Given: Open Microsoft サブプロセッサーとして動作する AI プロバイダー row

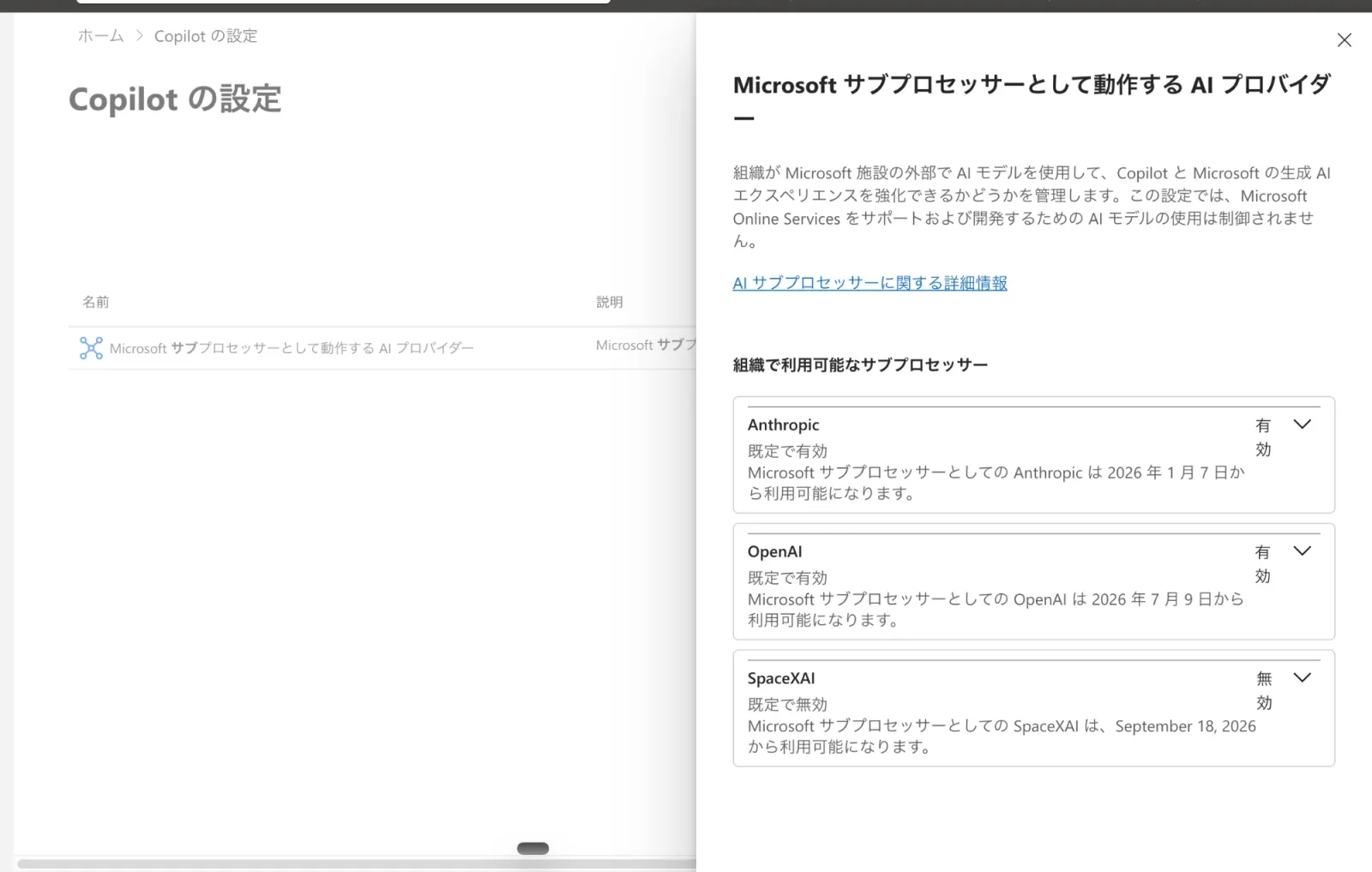Looking at the screenshot, I should point(292,348).
